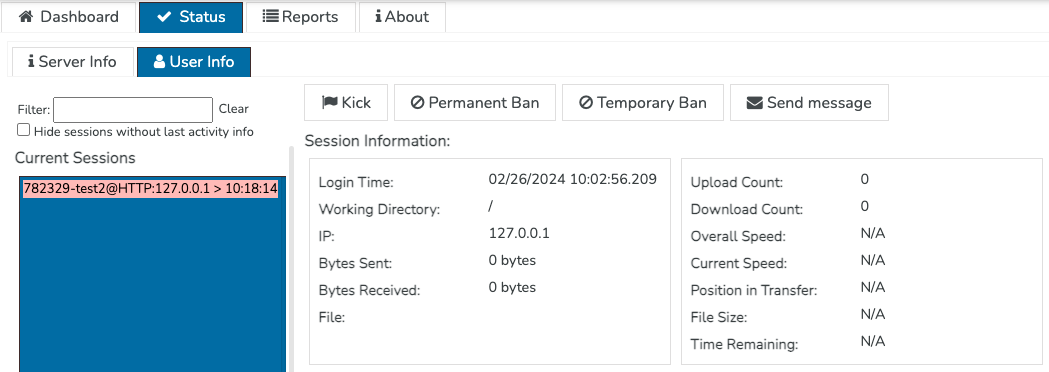1049x372 pixels.
Task: Click the ban icon on Temporary Ban
Action: coord(586,103)
